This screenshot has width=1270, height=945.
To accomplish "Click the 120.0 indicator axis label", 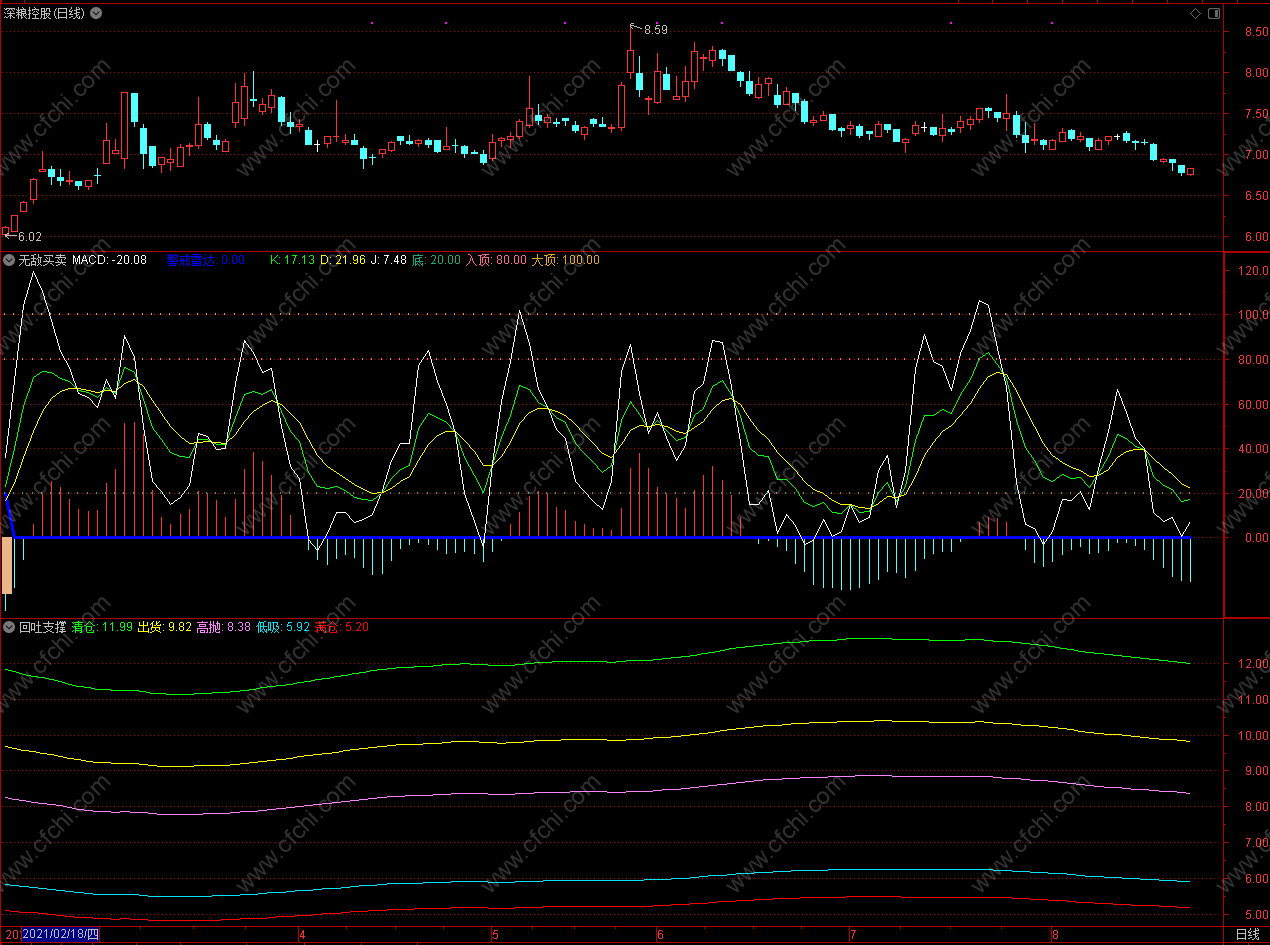I will [x=1252, y=271].
